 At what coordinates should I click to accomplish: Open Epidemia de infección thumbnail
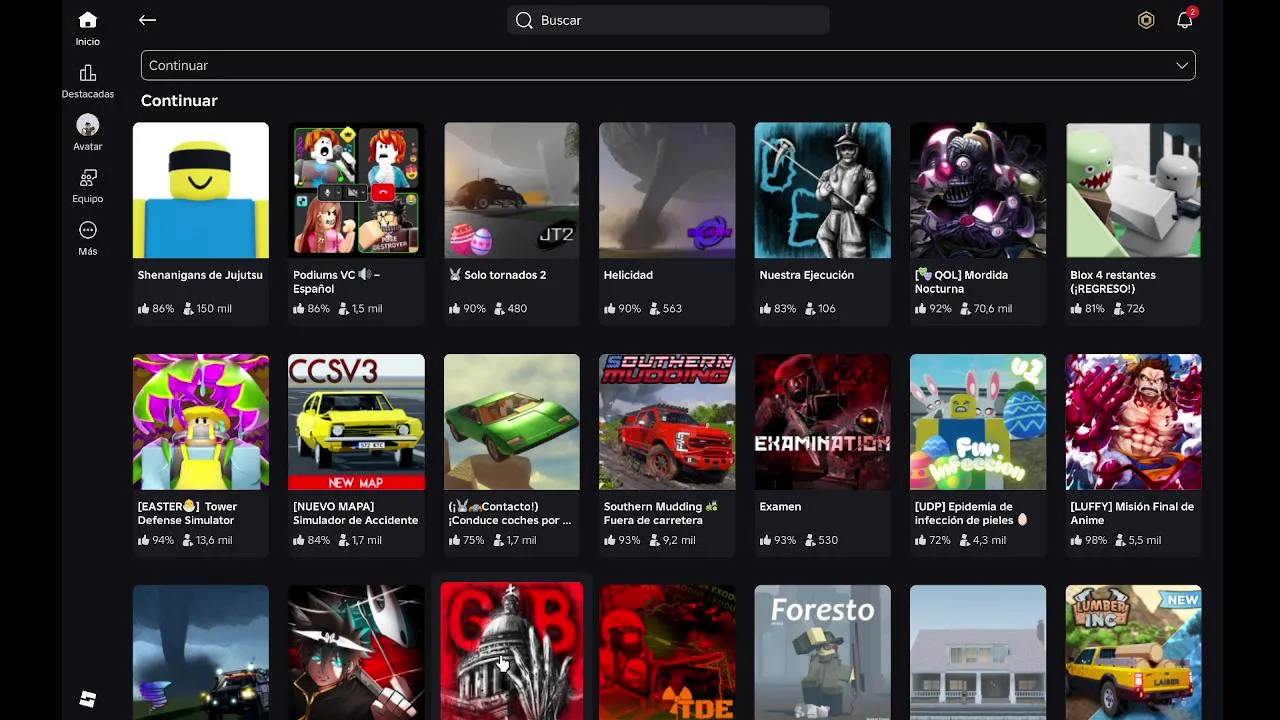[978, 422]
